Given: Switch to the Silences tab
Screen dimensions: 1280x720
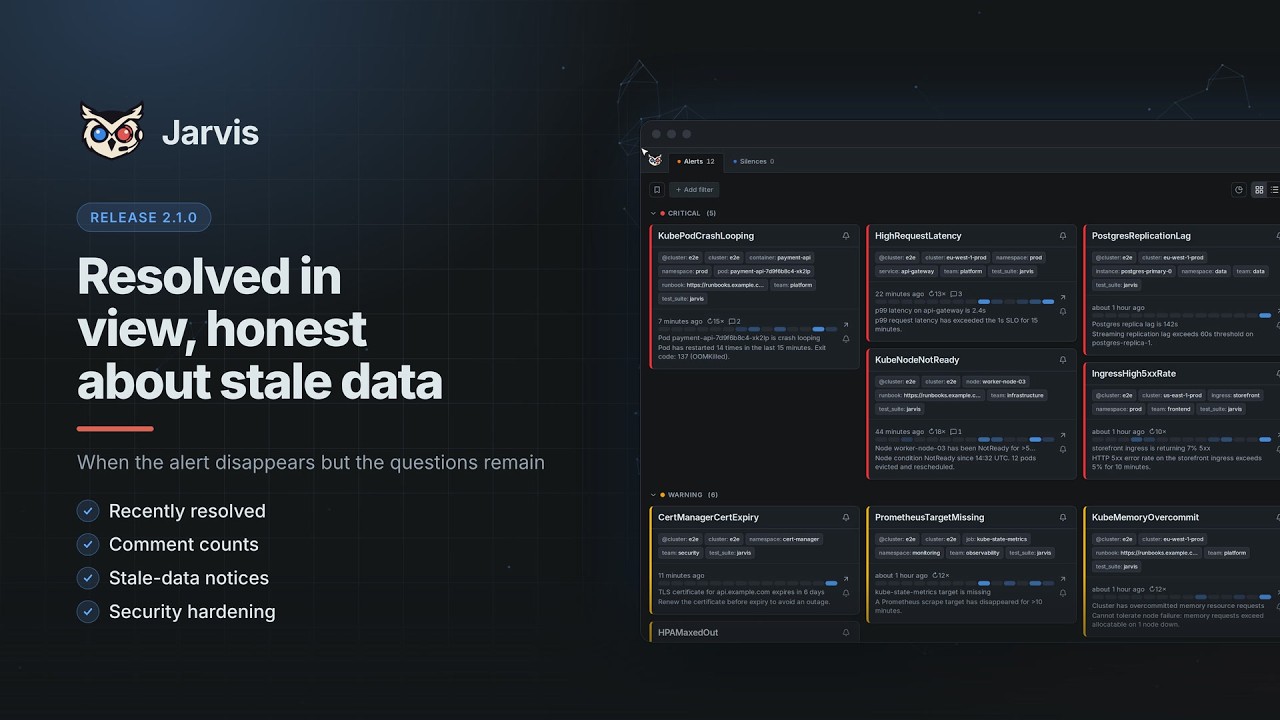Looking at the screenshot, I should pos(754,161).
